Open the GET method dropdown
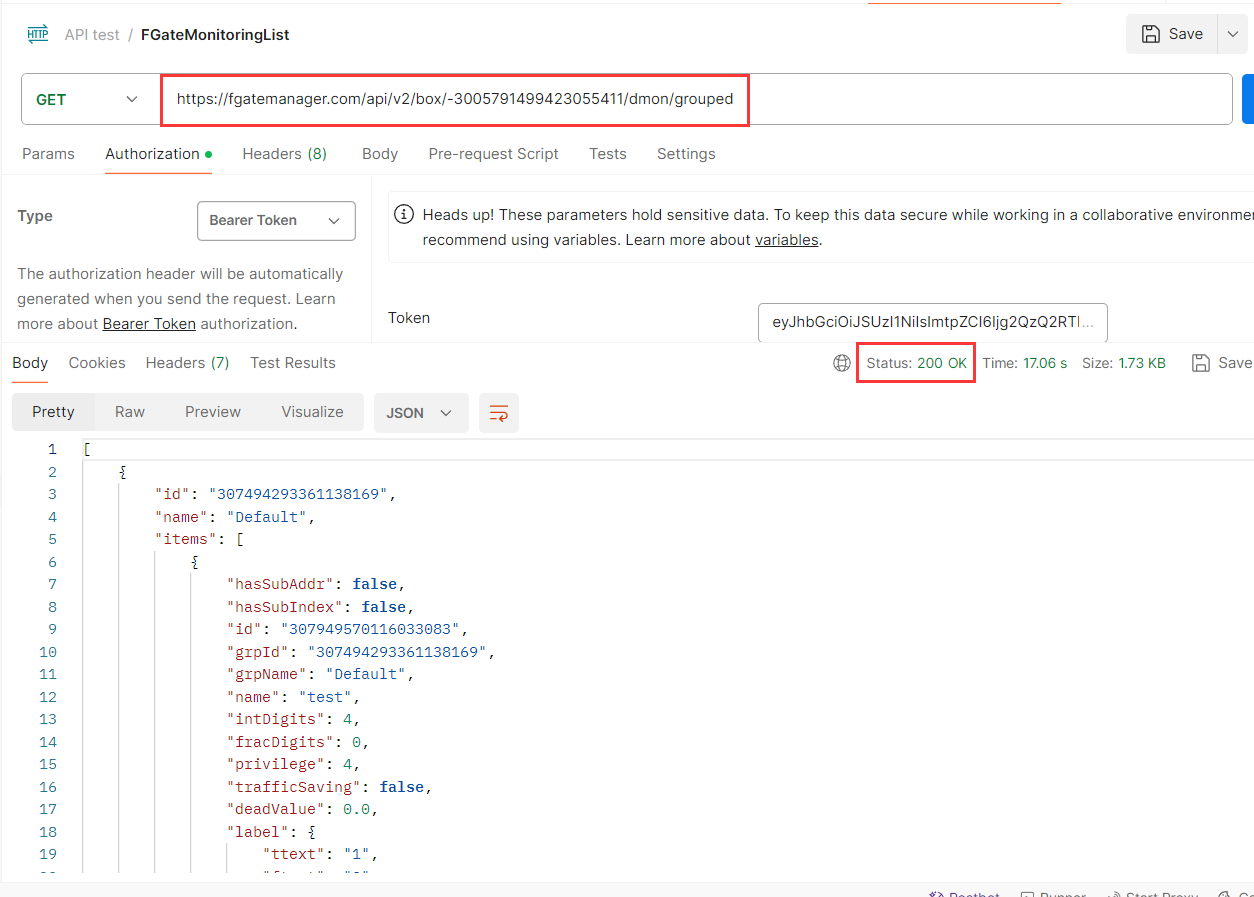This screenshot has height=897, width=1254. (x=87, y=99)
